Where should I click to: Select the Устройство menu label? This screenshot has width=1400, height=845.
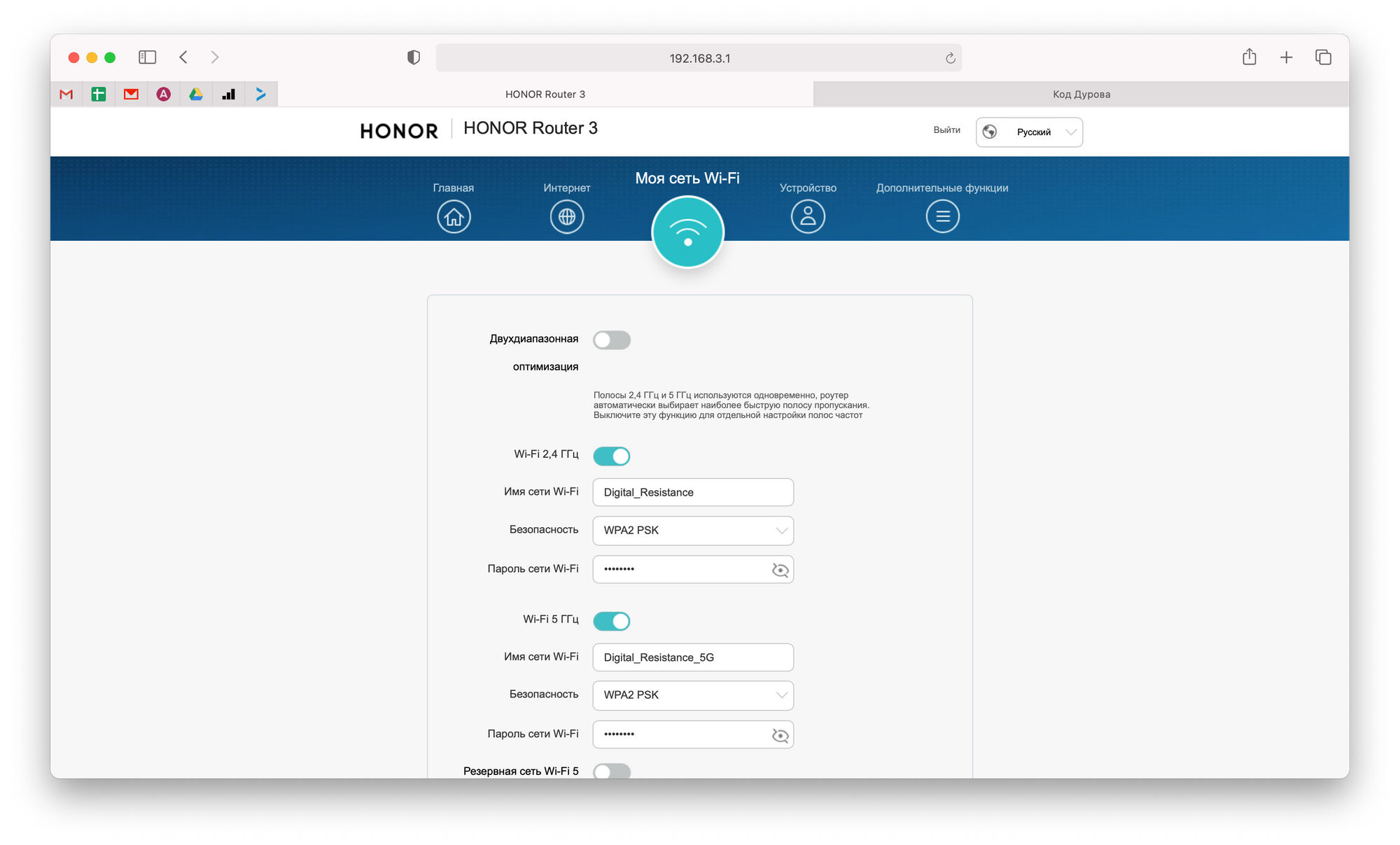(x=808, y=188)
